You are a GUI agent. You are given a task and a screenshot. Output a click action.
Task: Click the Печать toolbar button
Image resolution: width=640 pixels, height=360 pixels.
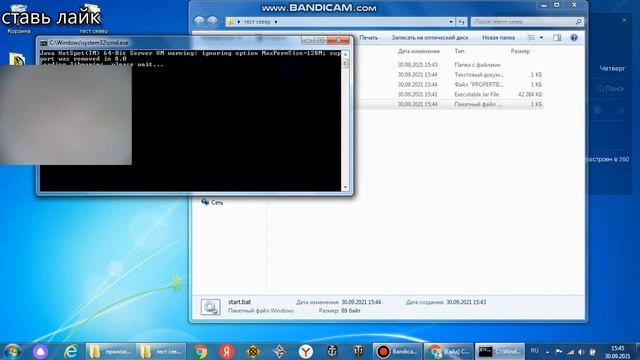click(369, 38)
